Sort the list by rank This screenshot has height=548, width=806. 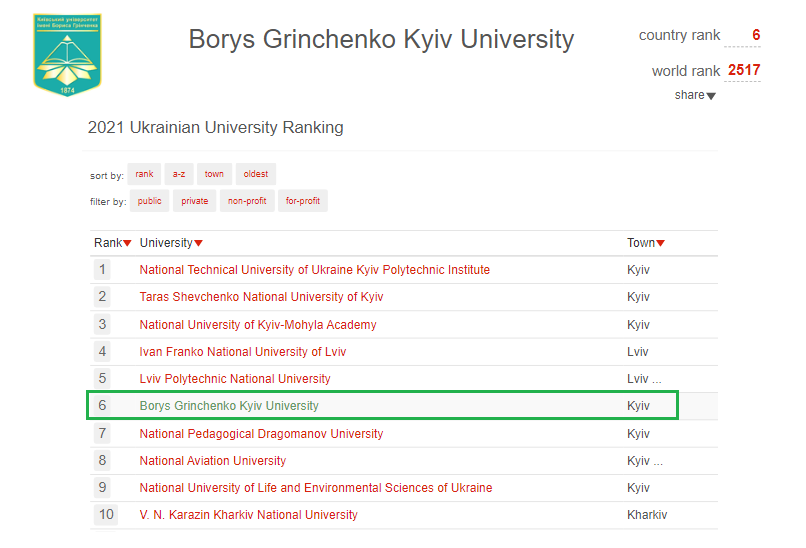tap(144, 174)
